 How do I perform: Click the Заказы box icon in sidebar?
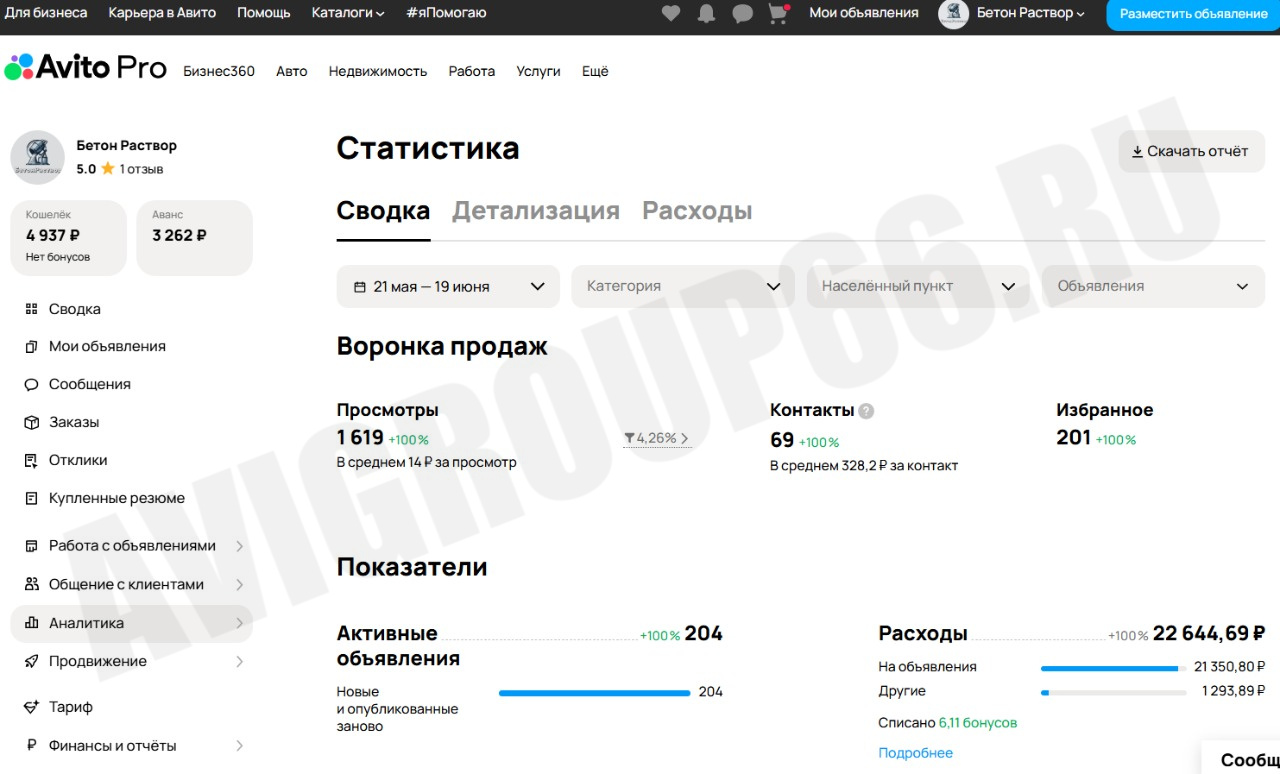31,422
